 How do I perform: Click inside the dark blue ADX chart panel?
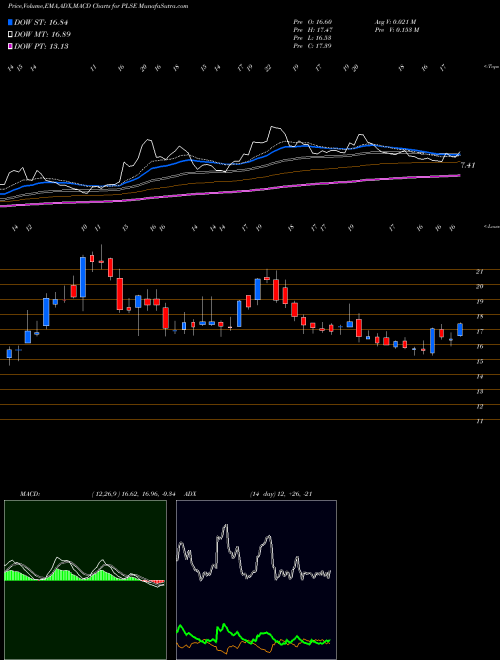click(x=256, y=580)
